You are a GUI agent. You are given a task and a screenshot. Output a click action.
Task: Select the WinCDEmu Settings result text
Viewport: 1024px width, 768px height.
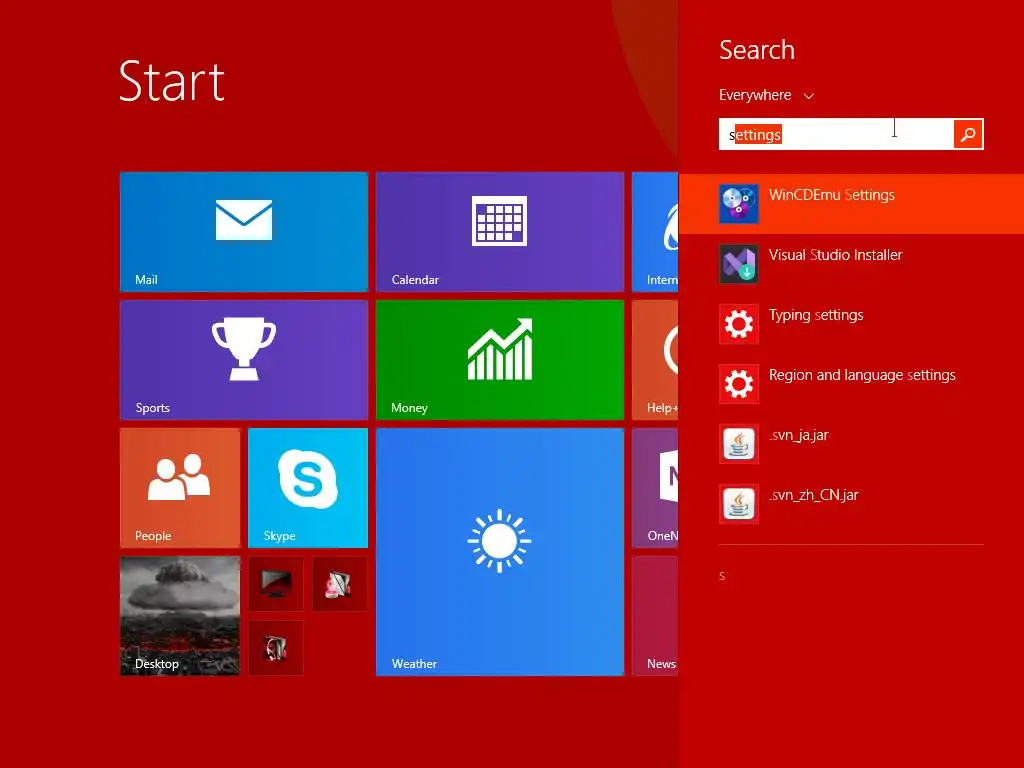[831, 195]
